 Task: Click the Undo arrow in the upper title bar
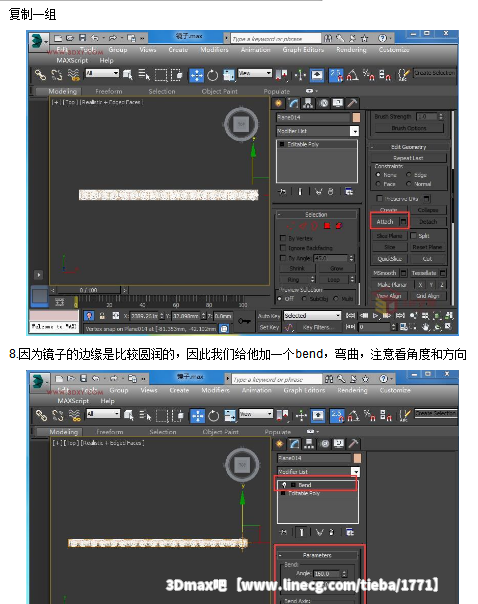coord(95,38)
